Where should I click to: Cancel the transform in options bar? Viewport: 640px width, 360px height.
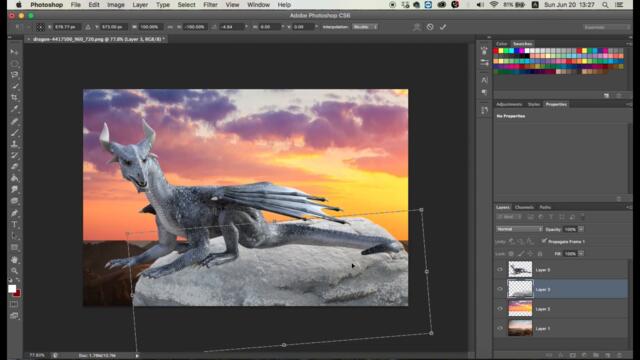pyautogui.click(x=430, y=27)
